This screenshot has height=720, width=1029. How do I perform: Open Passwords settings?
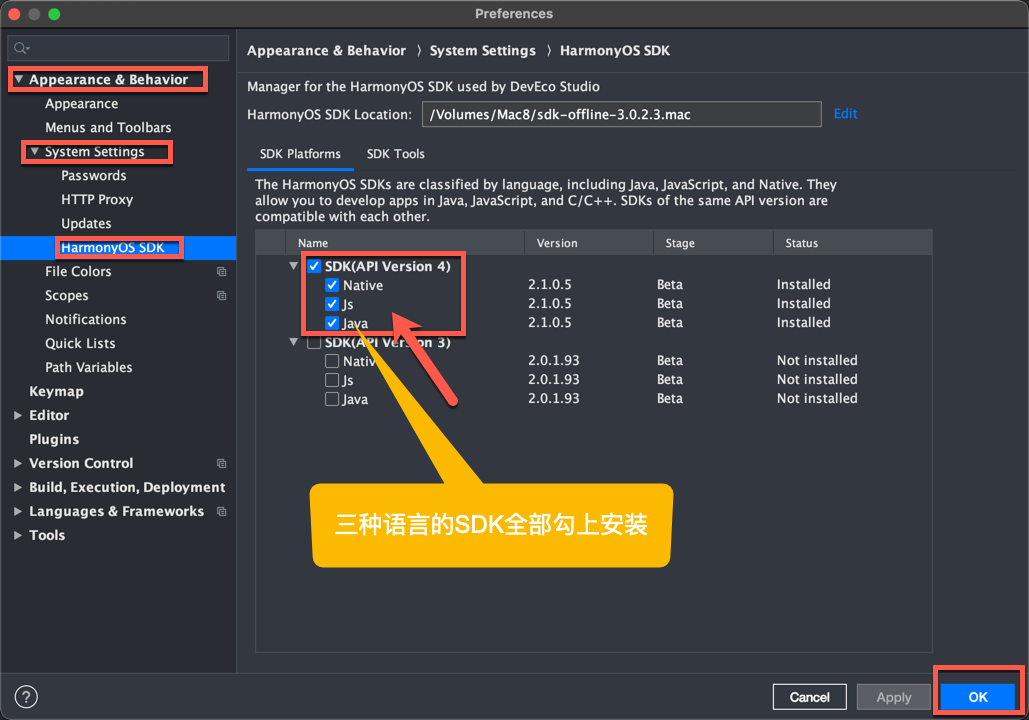point(94,175)
